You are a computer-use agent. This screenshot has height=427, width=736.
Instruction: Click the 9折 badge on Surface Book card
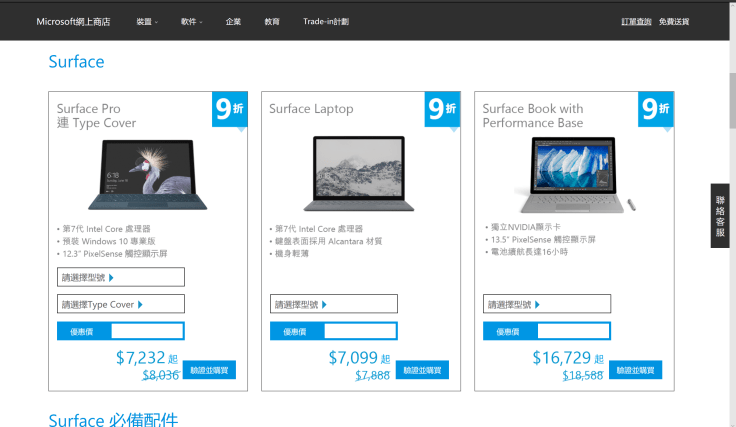pos(656,110)
